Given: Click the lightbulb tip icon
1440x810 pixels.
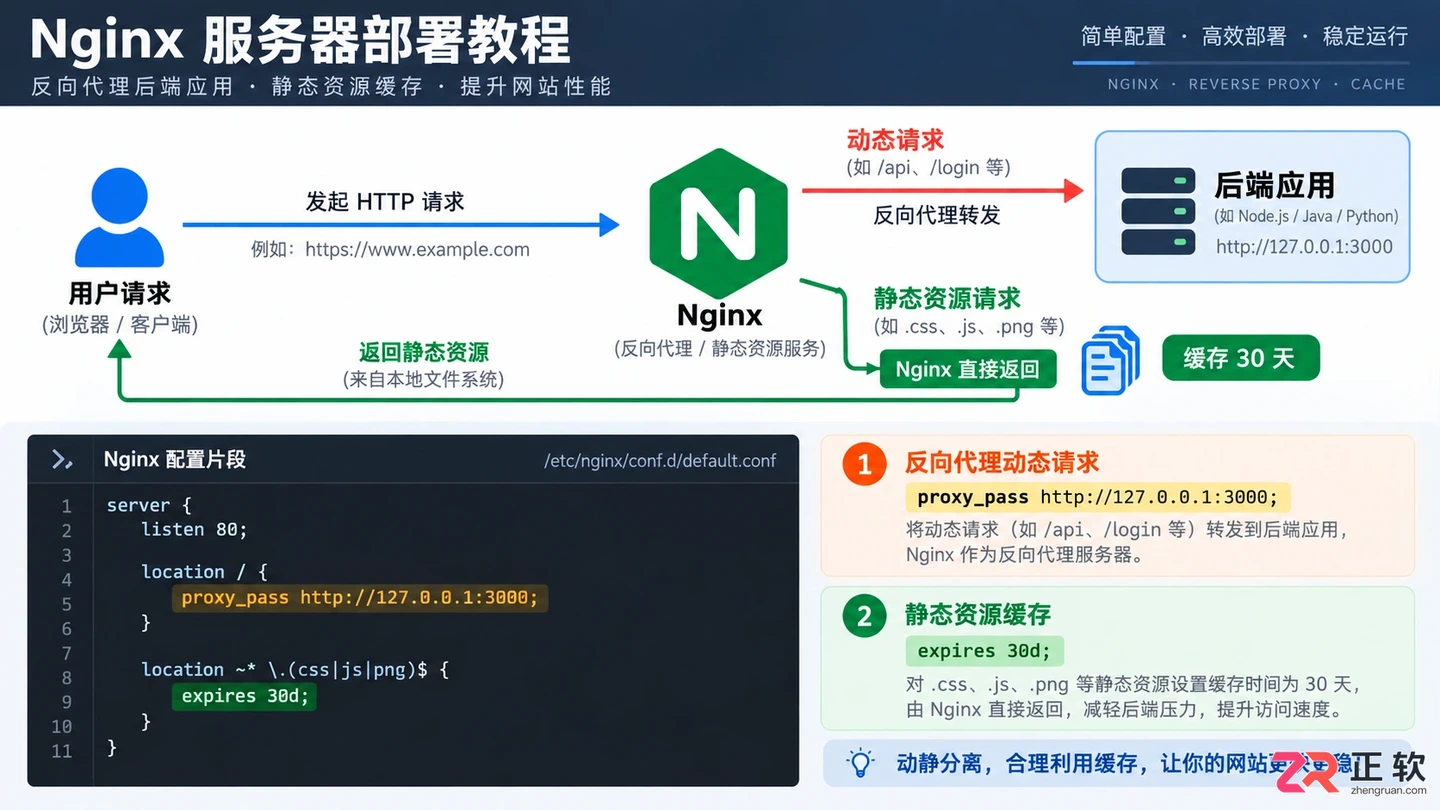Looking at the screenshot, I should pos(860,763).
